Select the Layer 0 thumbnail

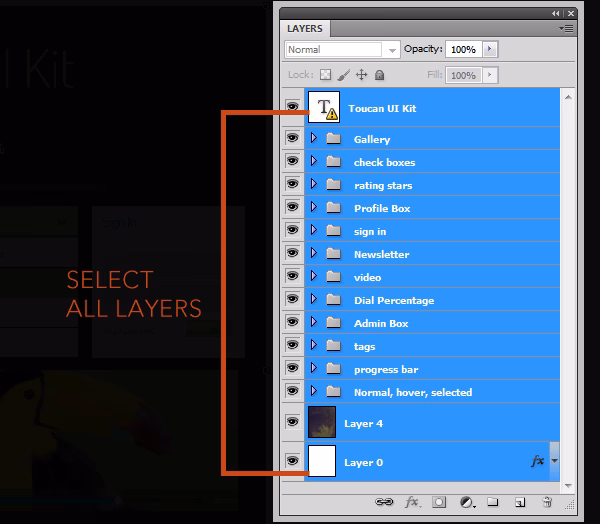[323, 462]
